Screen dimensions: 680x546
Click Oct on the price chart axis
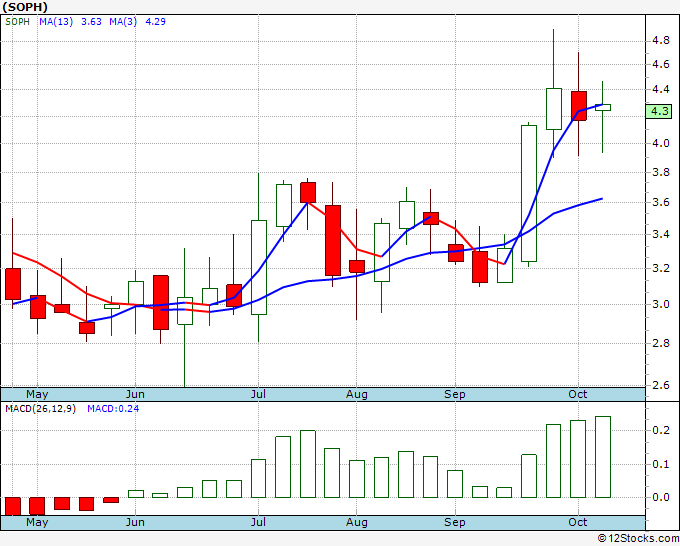[x=578, y=395]
